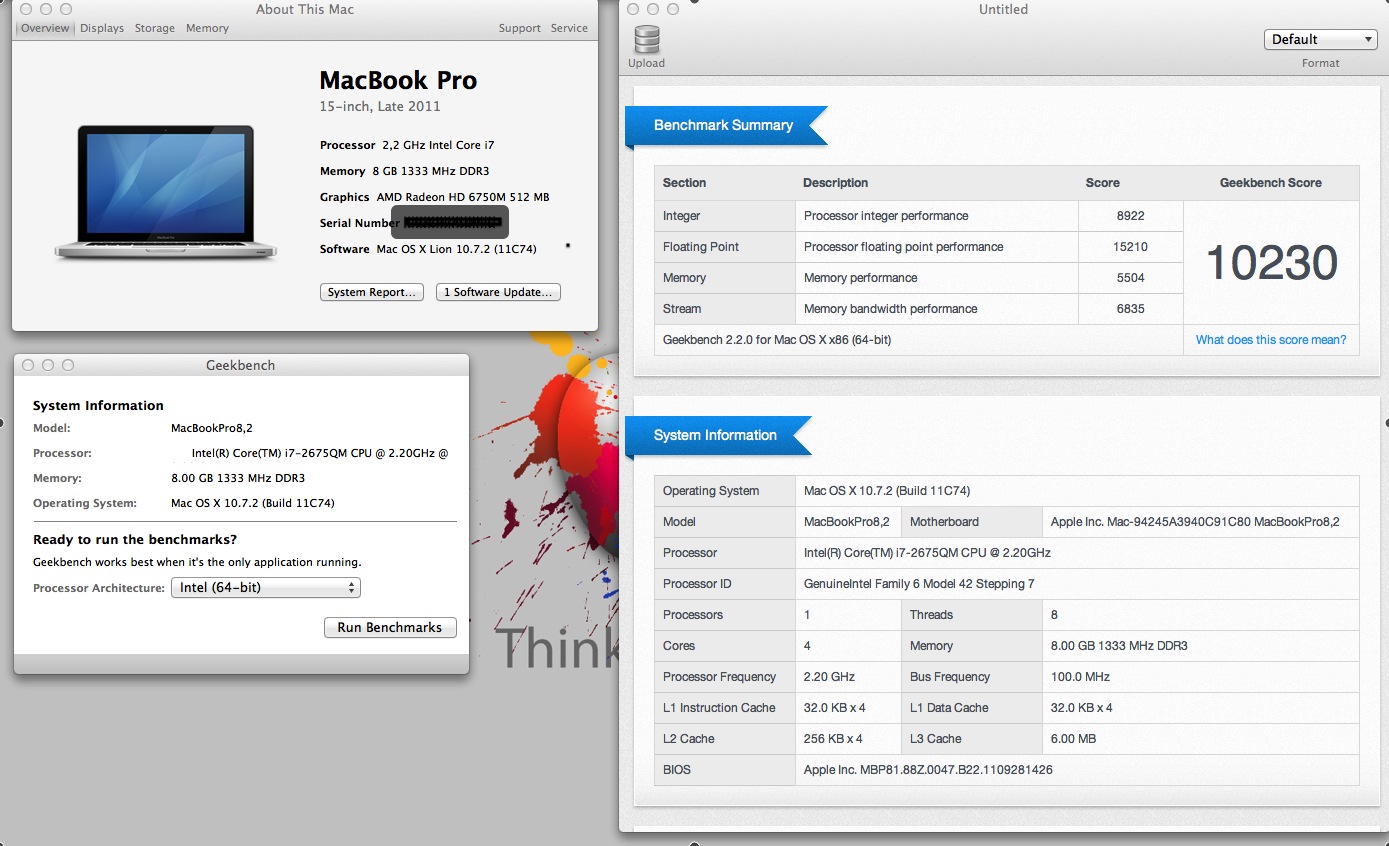Click 'Geekbench 2.2.0 for Mac OS X x86 (64-bit)' text
1389x846 pixels.
point(777,340)
